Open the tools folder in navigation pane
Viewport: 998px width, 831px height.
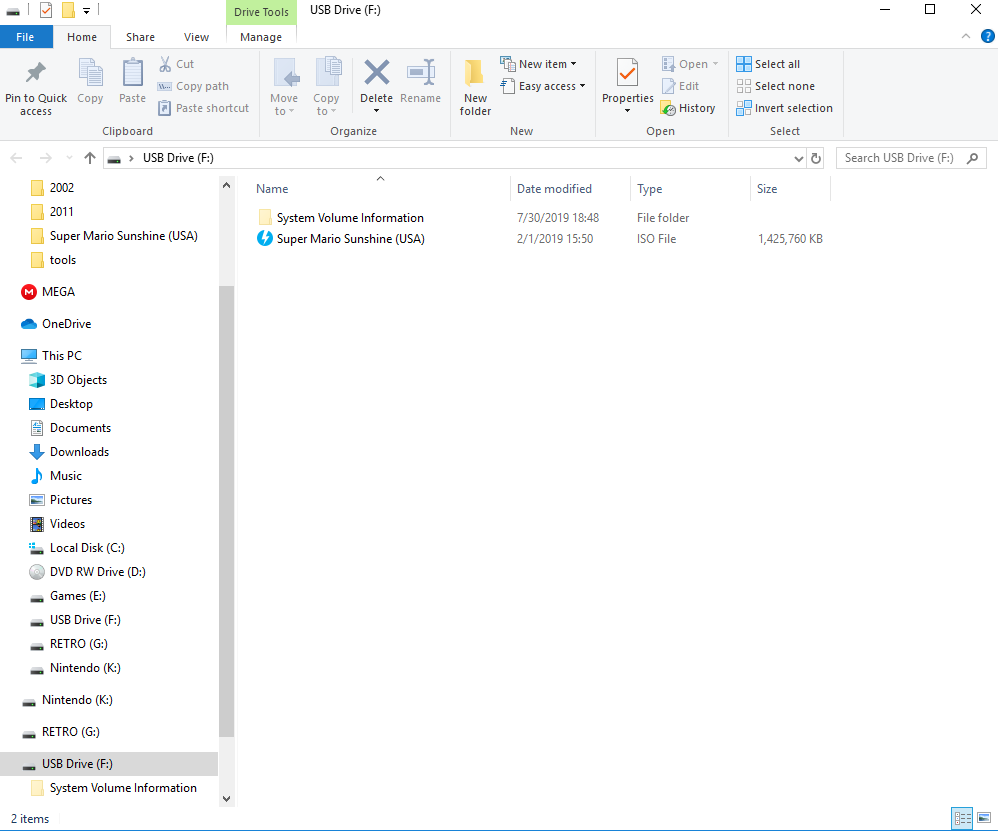point(53,260)
